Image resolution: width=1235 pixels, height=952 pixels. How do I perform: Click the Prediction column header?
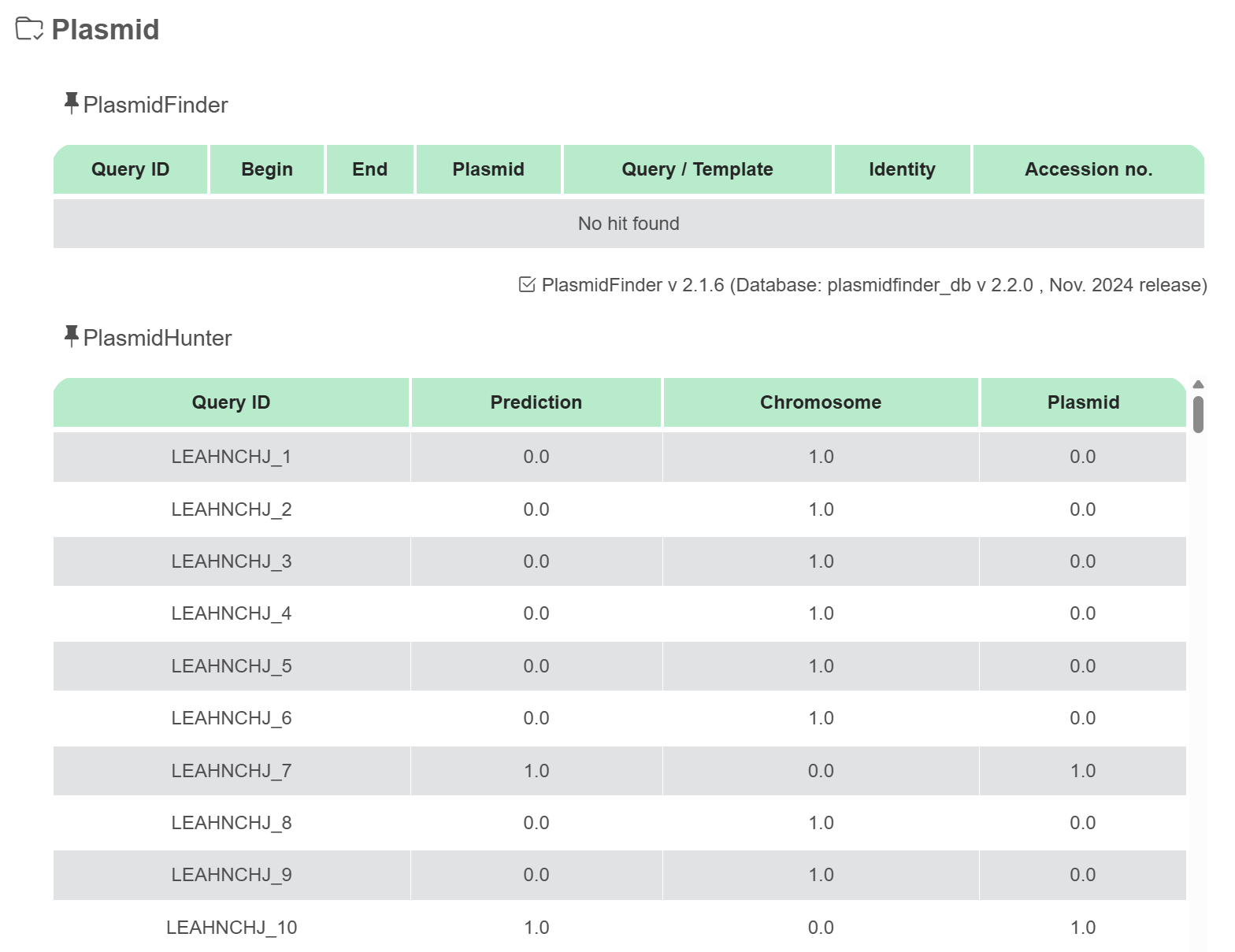coord(536,402)
